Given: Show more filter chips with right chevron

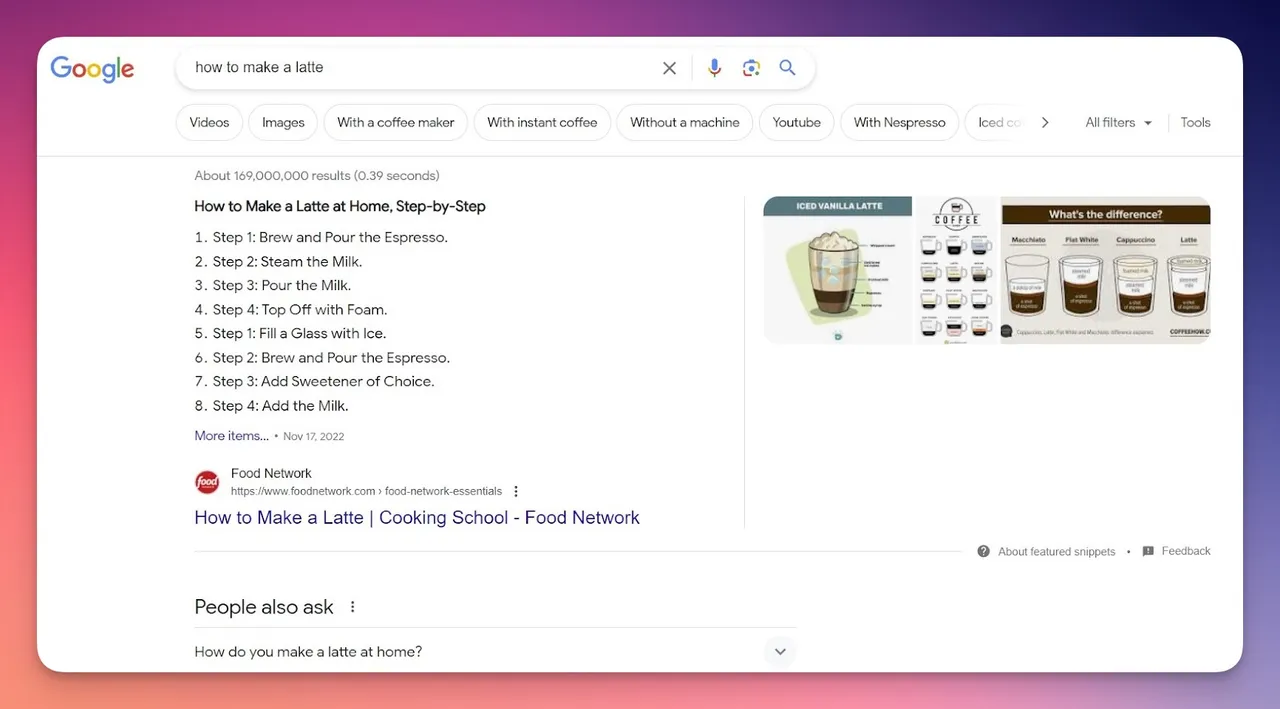Looking at the screenshot, I should (1045, 122).
